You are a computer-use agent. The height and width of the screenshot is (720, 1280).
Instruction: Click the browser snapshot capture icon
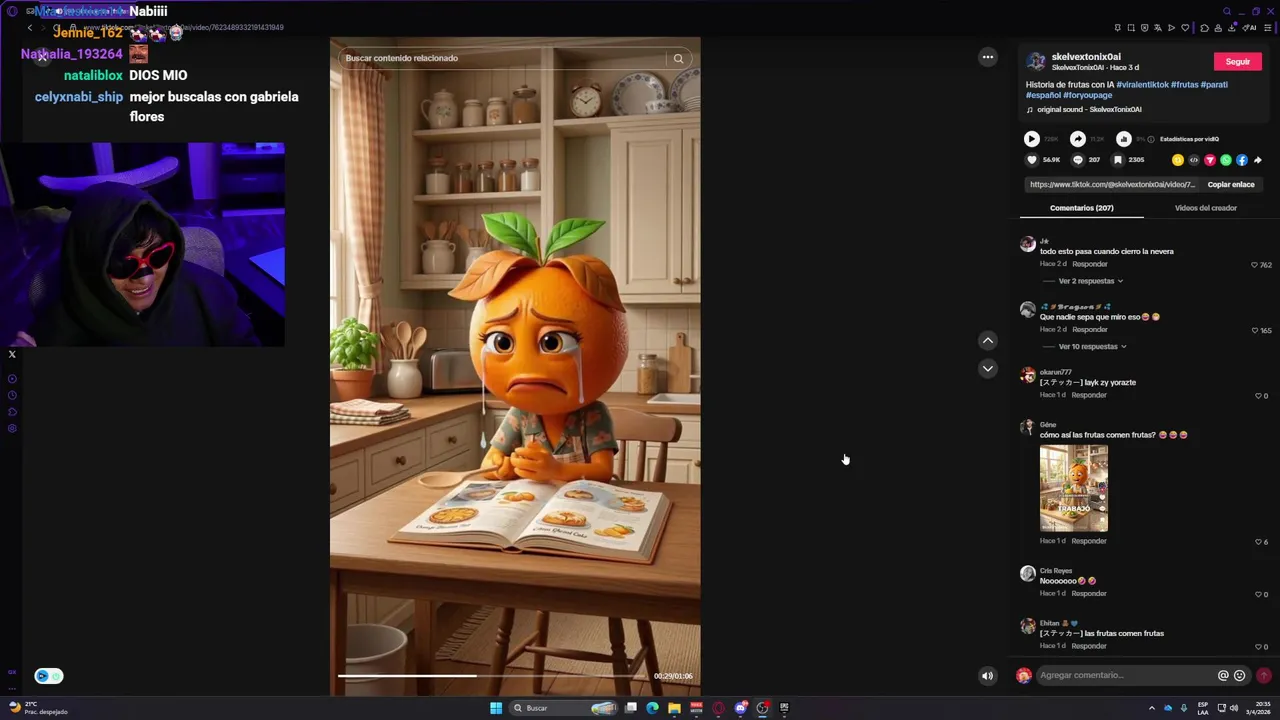click(1131, 28)
